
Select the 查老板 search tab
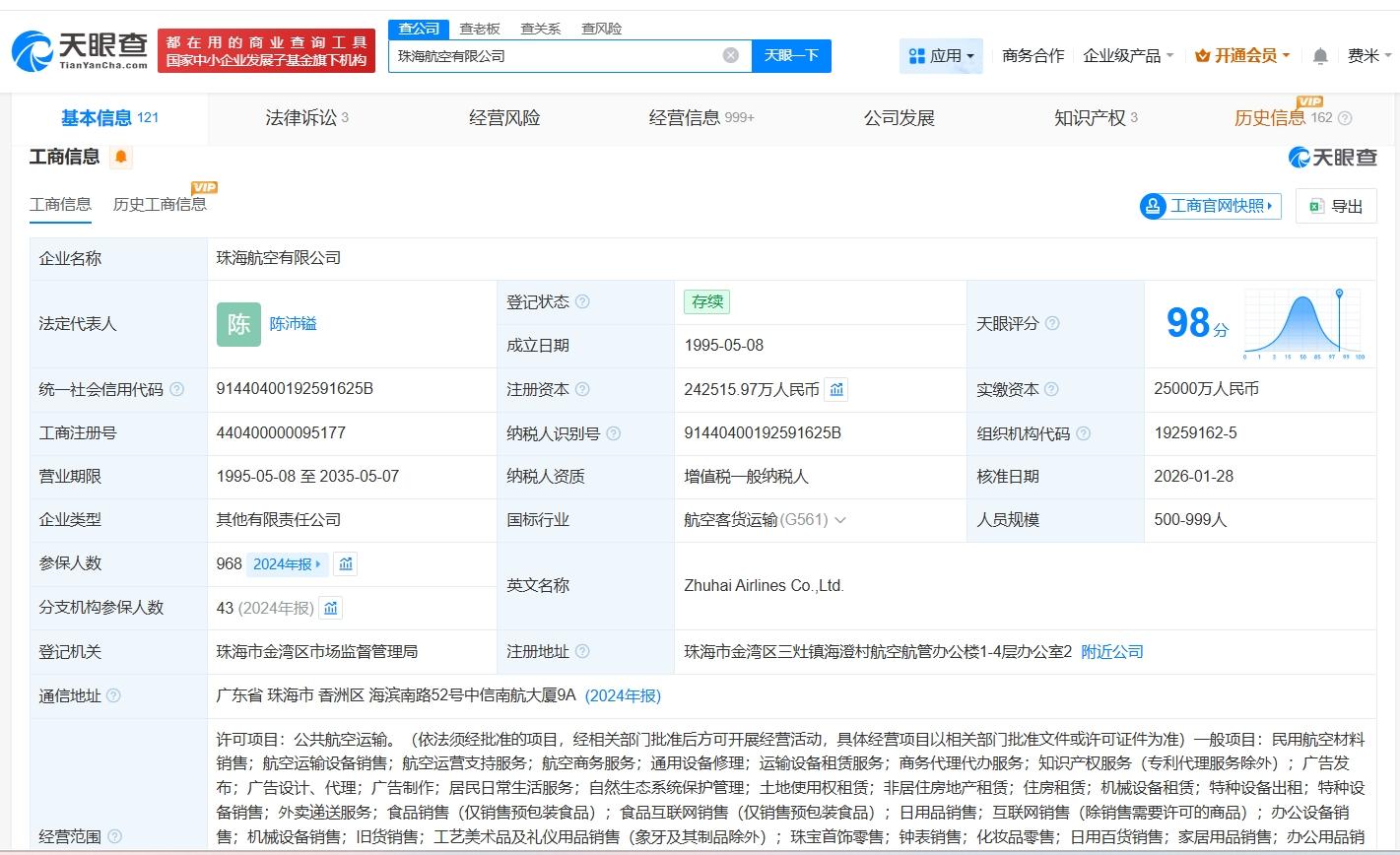480,29
